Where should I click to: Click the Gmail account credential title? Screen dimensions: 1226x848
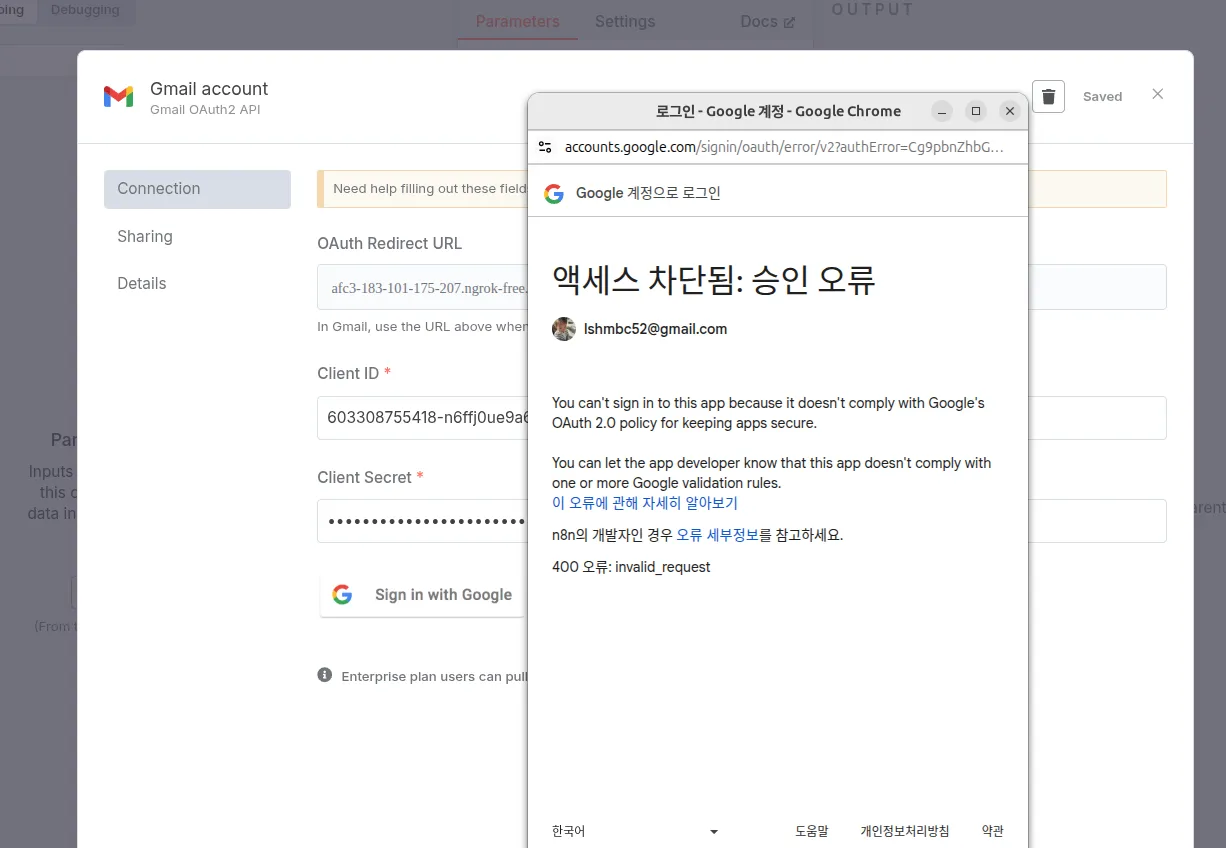pos(209,89)
